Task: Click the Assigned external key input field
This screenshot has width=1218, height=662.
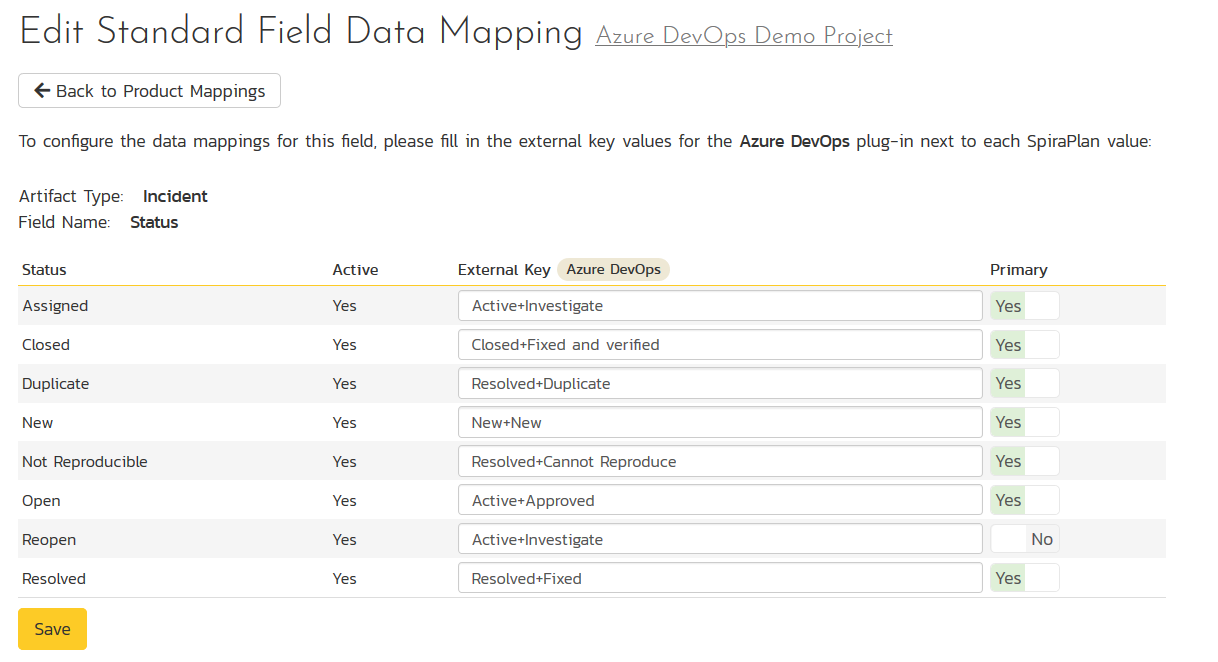Action: [719, 306]
